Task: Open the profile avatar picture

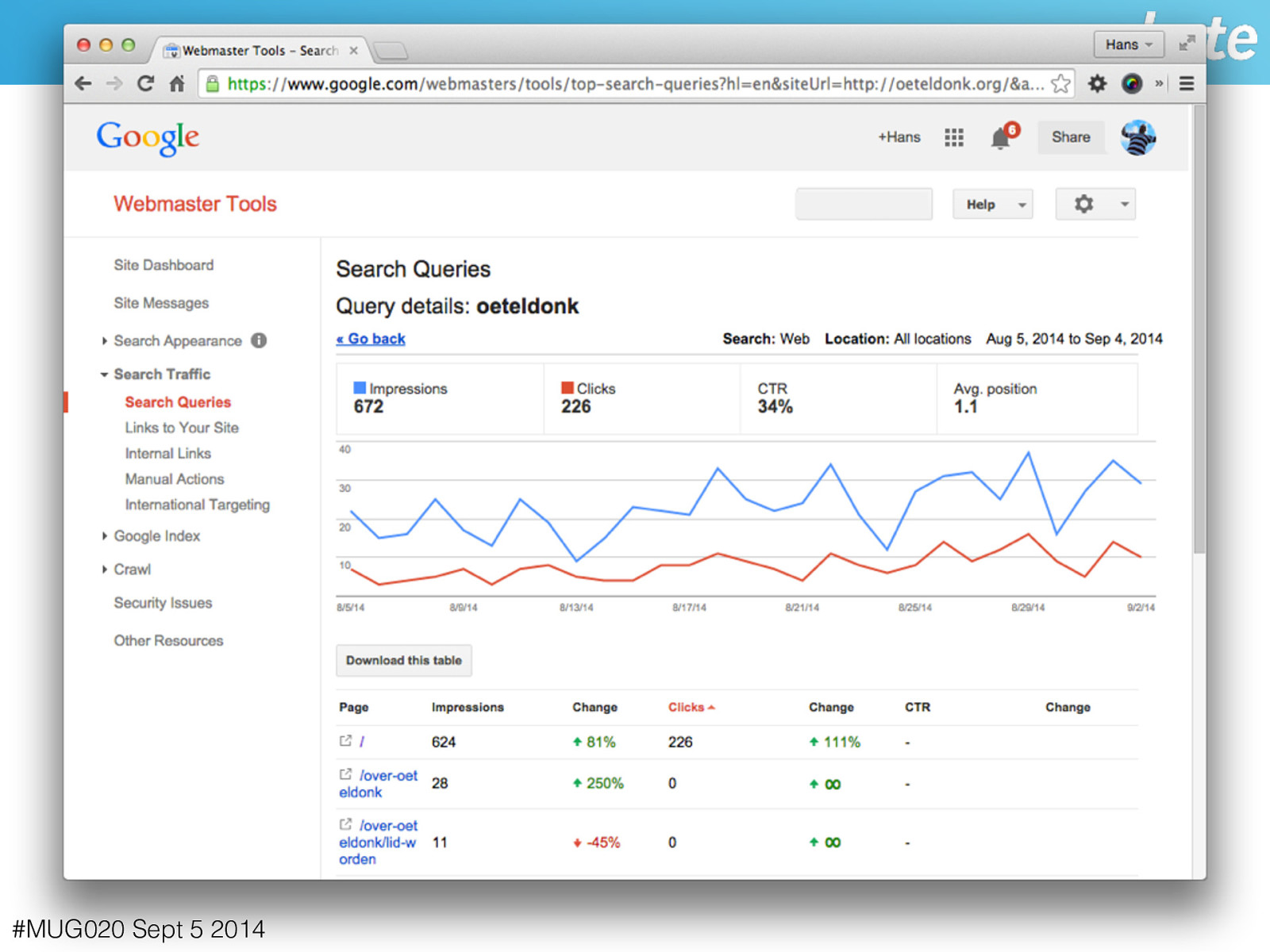Action: point(1138,137)
